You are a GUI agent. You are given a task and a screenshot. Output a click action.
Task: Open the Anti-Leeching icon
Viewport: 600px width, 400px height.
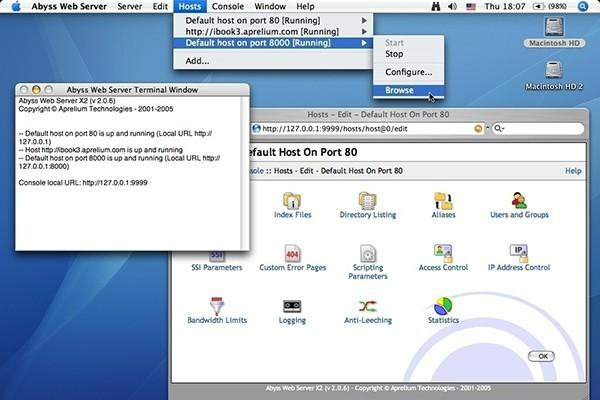368,306
